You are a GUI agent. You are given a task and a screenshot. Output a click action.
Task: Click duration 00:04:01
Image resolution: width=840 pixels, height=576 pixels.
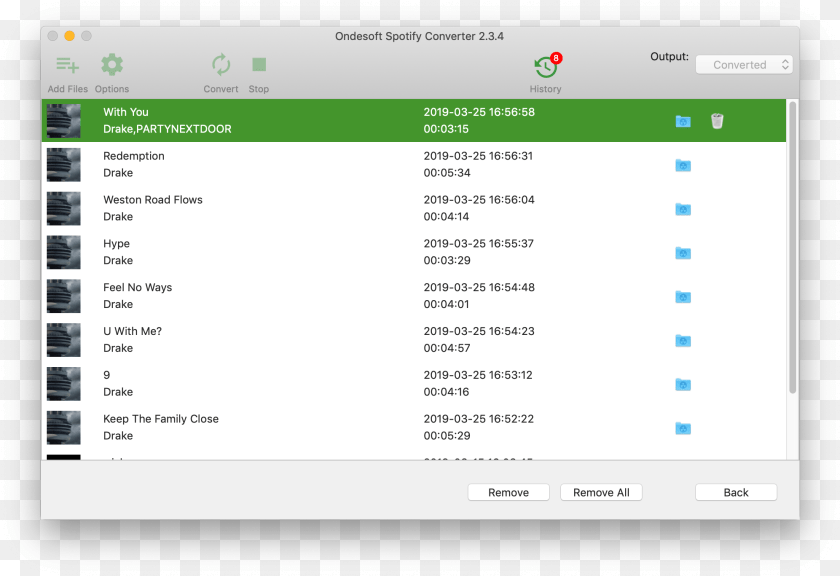click(446, 304)
